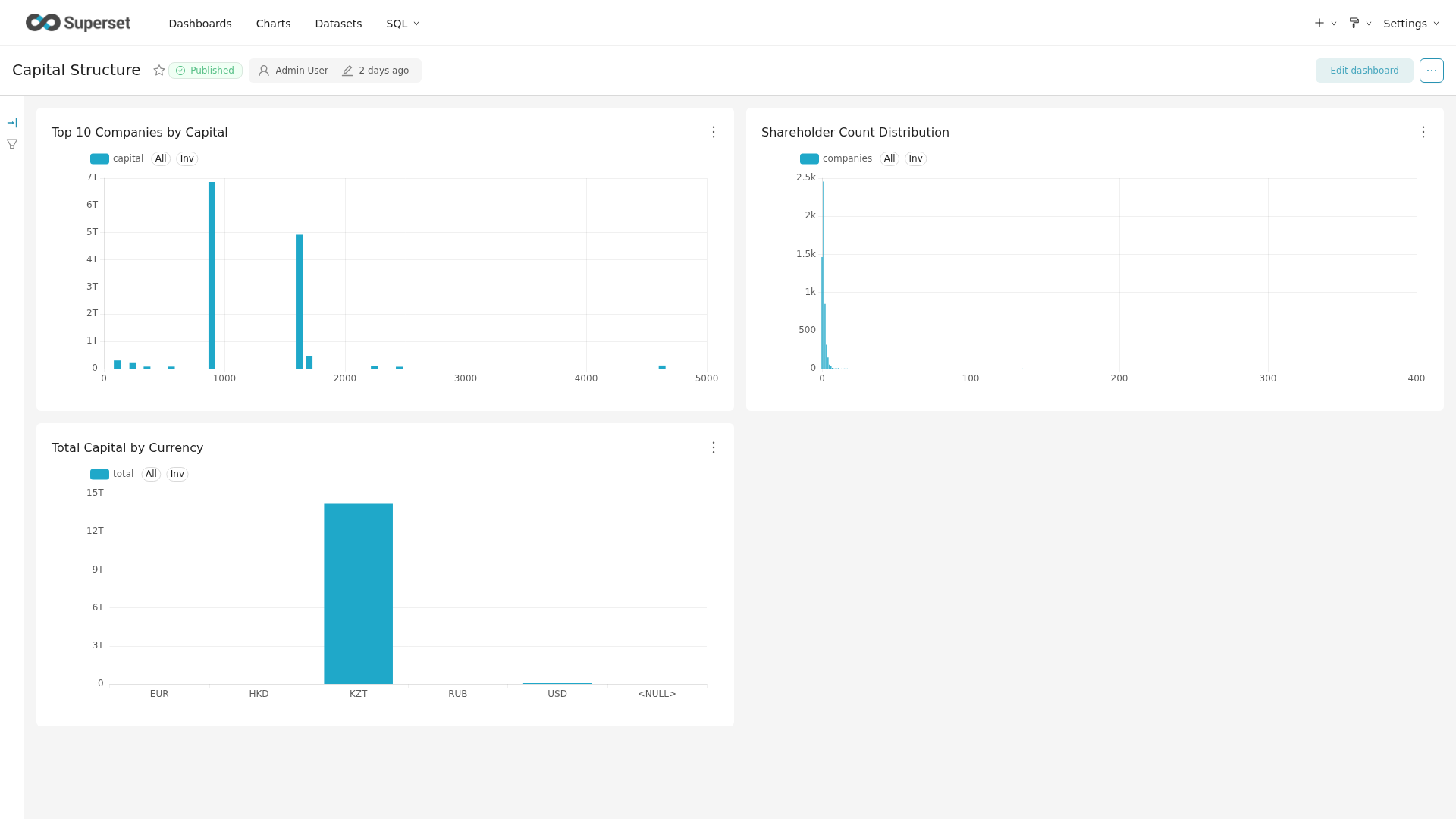The height and width of the screenshot is (819, 1456).
Task: Click Inv legend button in Top 10 chart
Action: tap(187, 158)
